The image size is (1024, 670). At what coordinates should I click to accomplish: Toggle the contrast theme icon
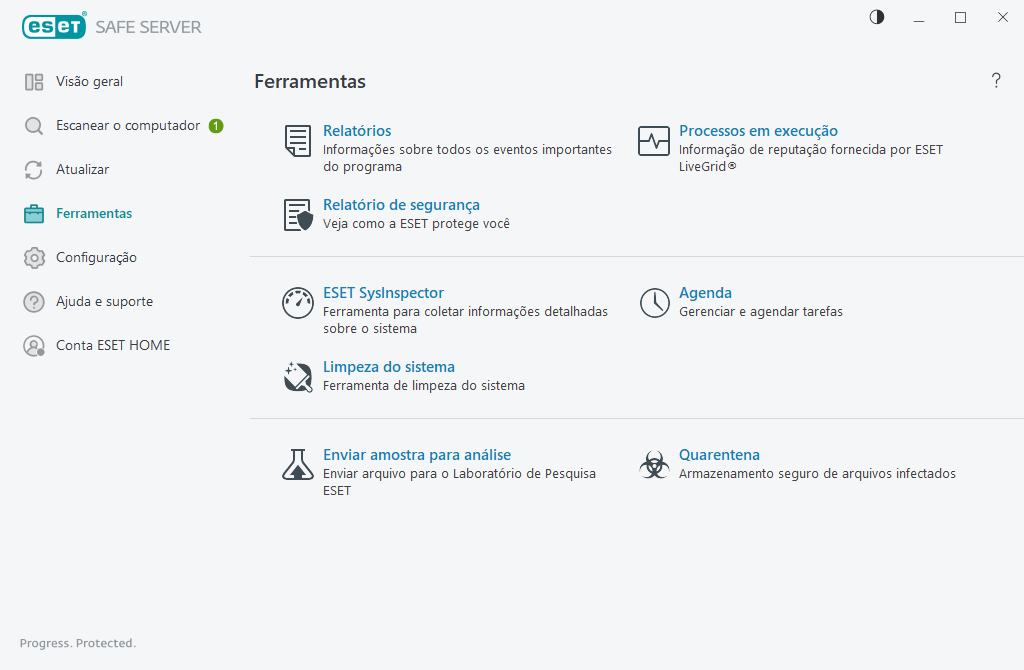click(x=877, y=17)
